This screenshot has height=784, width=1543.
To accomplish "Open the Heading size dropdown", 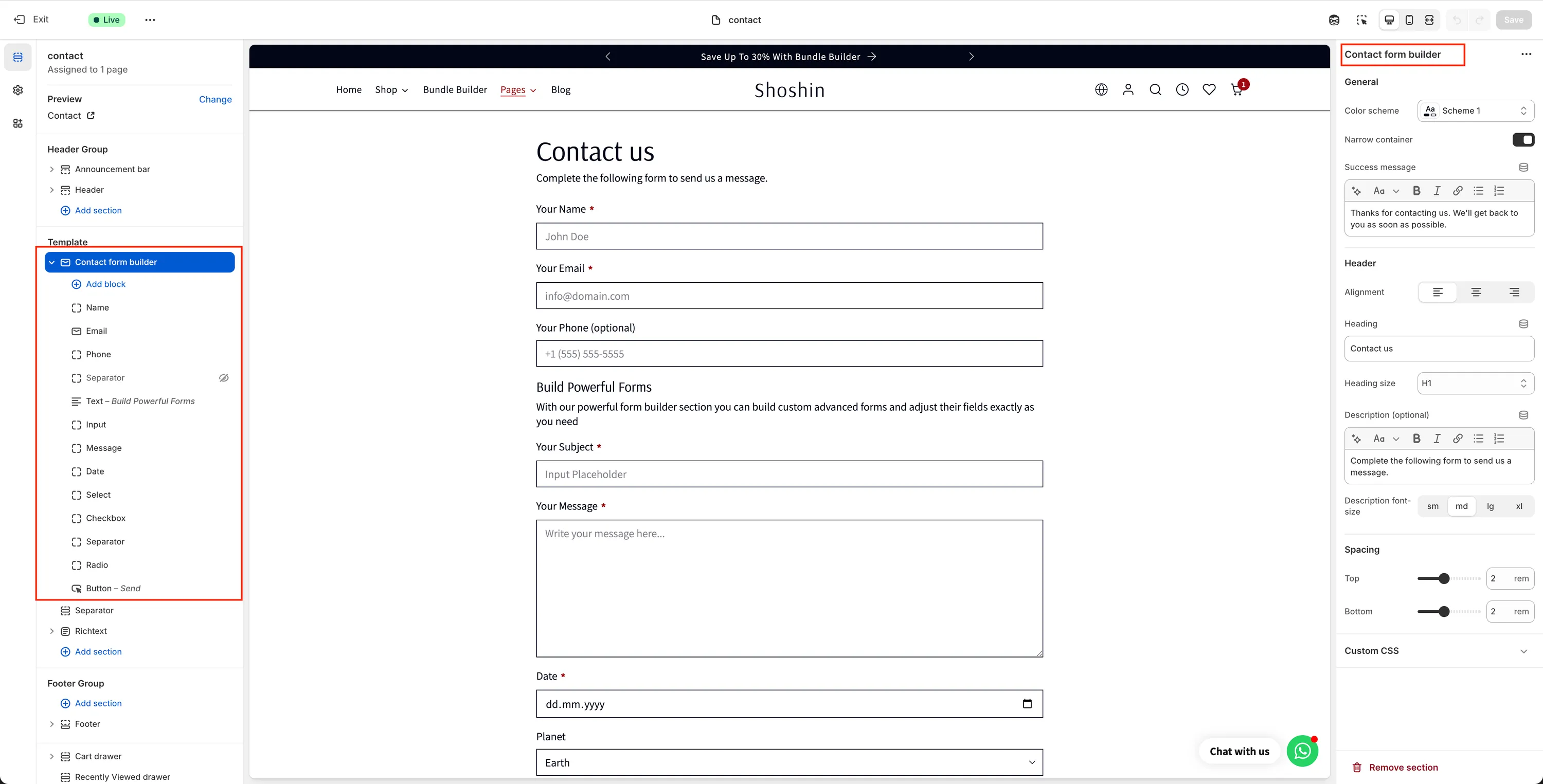I will pos(1475,384).
